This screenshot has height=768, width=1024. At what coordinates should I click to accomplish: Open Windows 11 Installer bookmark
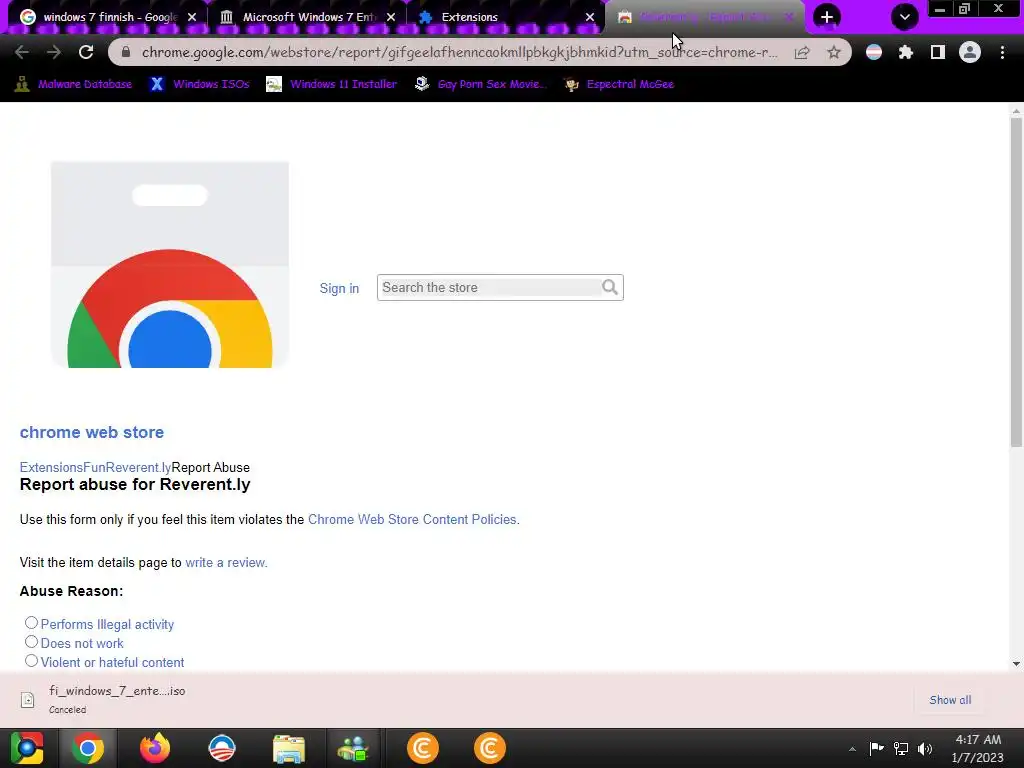(x=332, y=84)
